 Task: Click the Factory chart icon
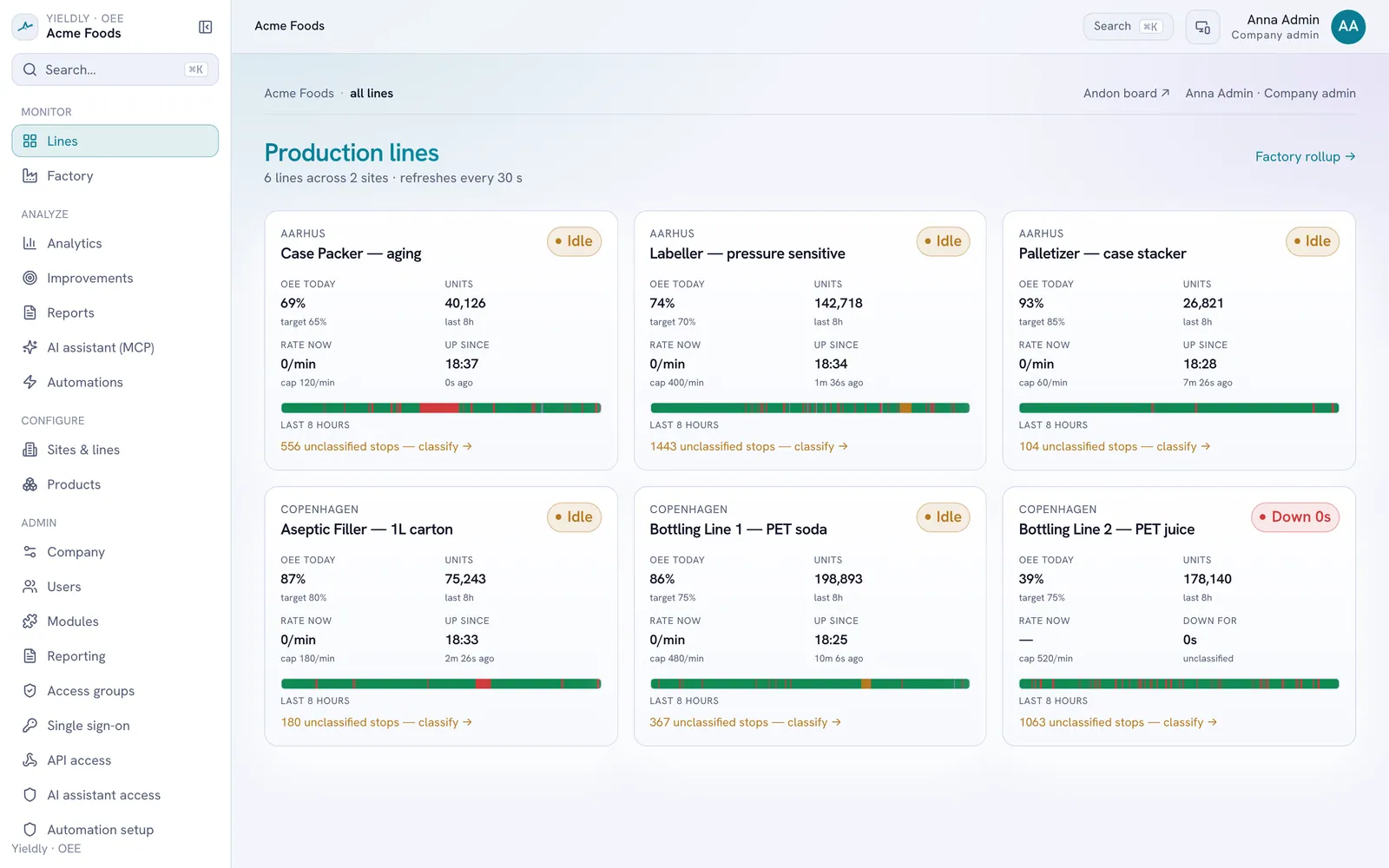[x=30, y=175]
